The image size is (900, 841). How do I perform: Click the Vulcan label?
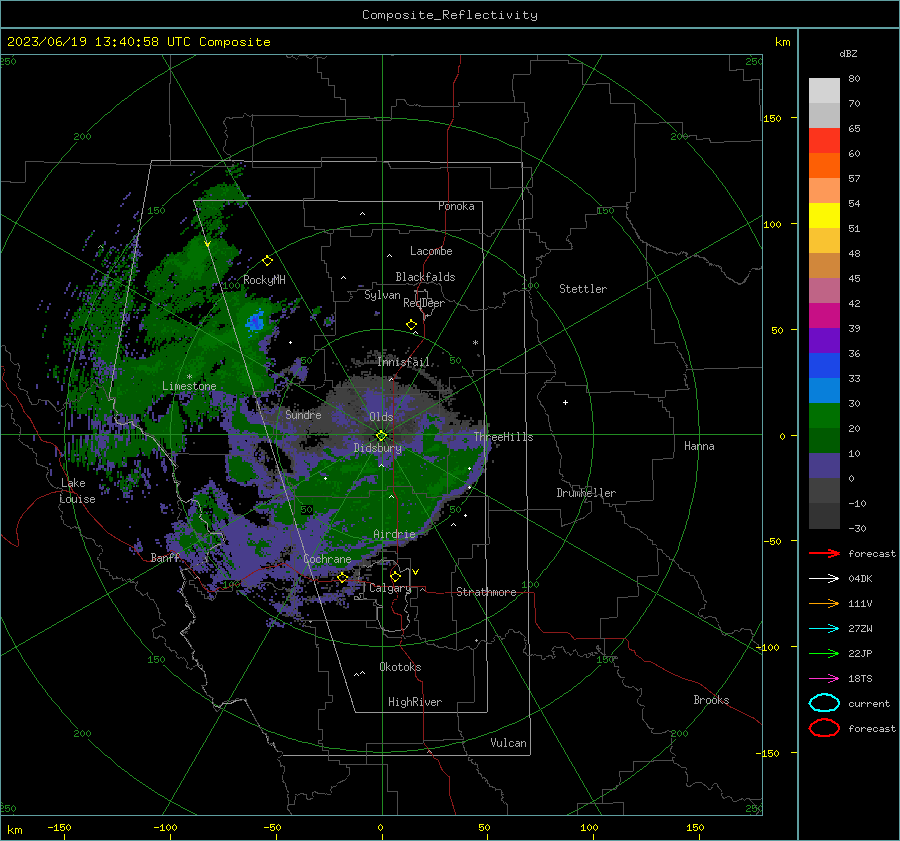tap(508, 743)
